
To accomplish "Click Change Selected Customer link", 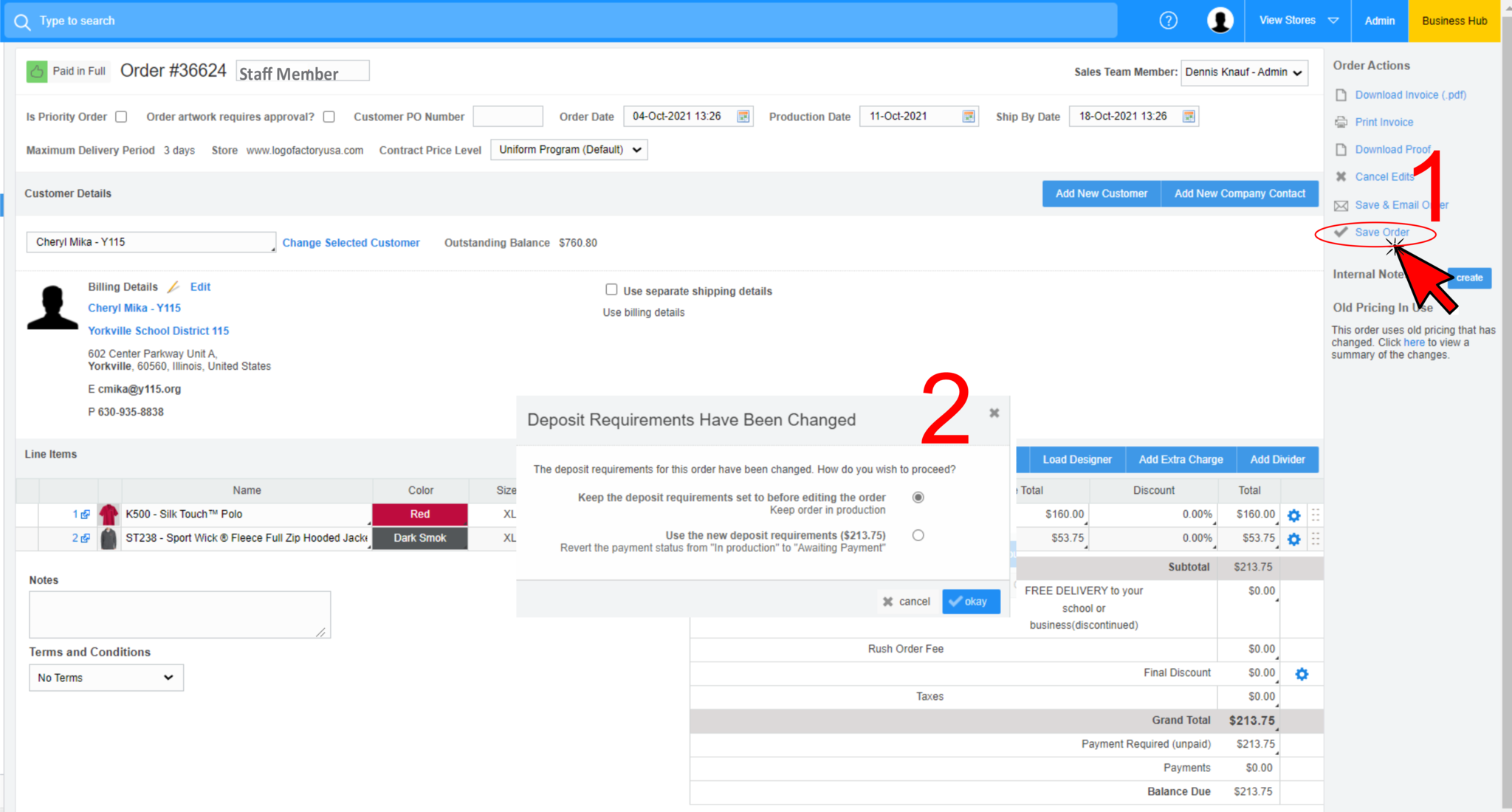I will tap(351, 243).
